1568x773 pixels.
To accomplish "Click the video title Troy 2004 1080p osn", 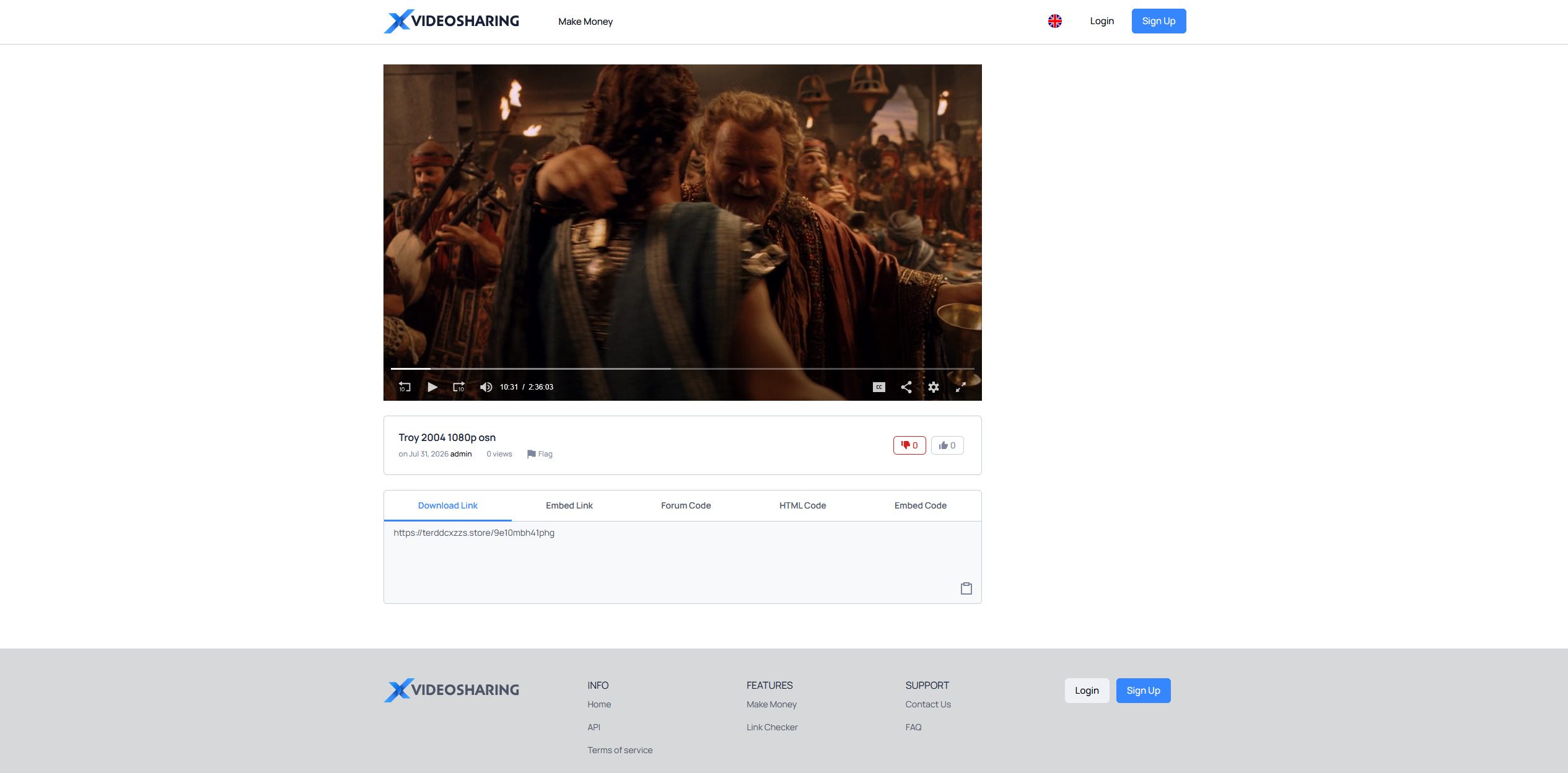I will tap(447, 437).
